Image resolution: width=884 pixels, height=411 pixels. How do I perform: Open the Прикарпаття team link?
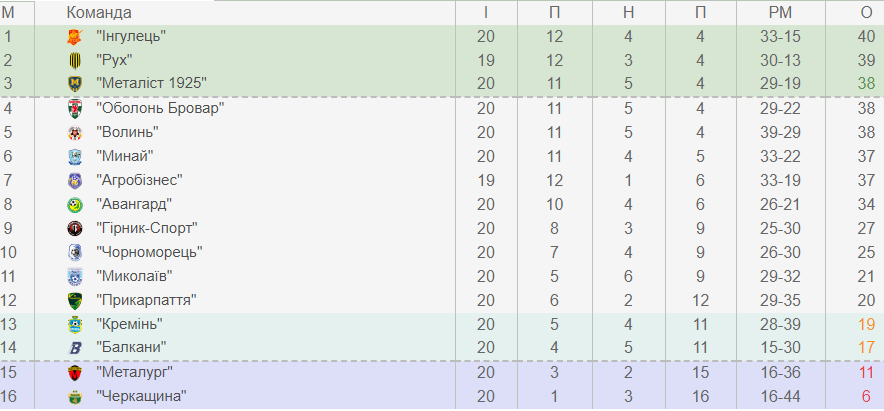(145, 300)
